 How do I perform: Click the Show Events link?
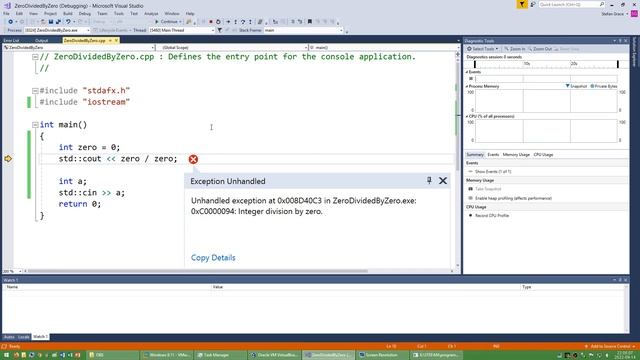pyautogui.click(x=493, y=172)
